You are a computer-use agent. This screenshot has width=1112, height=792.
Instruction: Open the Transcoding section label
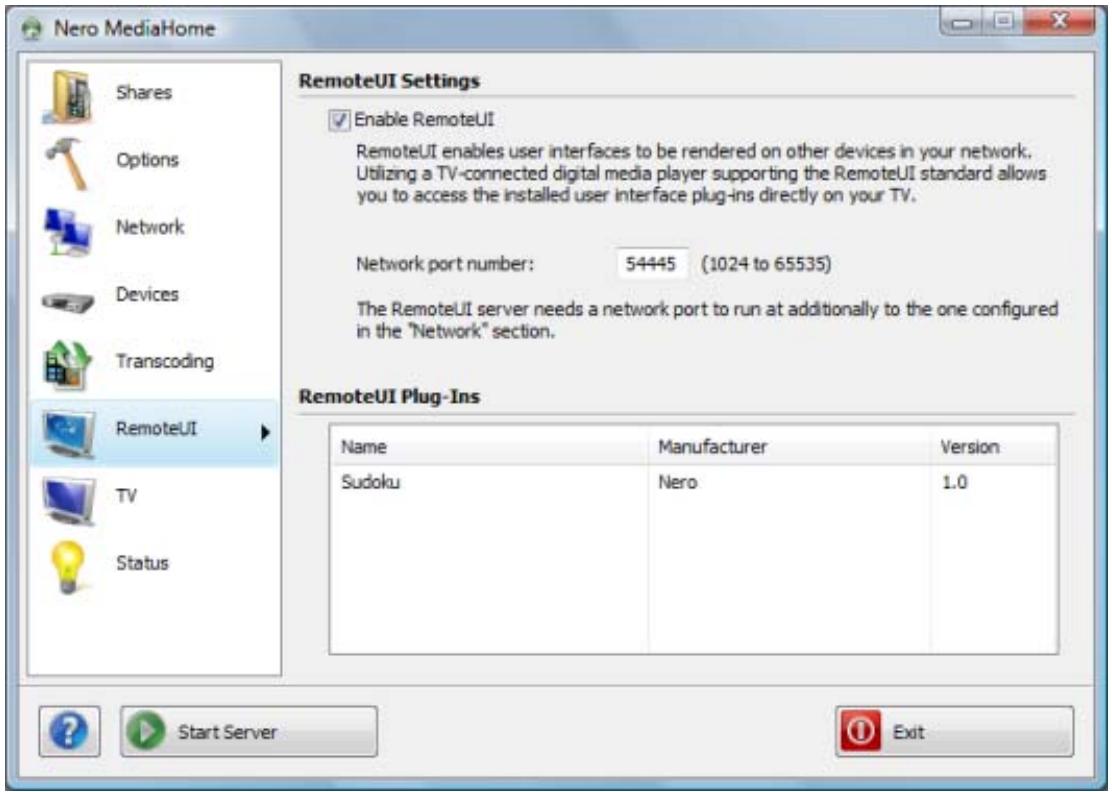click(x=165, y=361)
